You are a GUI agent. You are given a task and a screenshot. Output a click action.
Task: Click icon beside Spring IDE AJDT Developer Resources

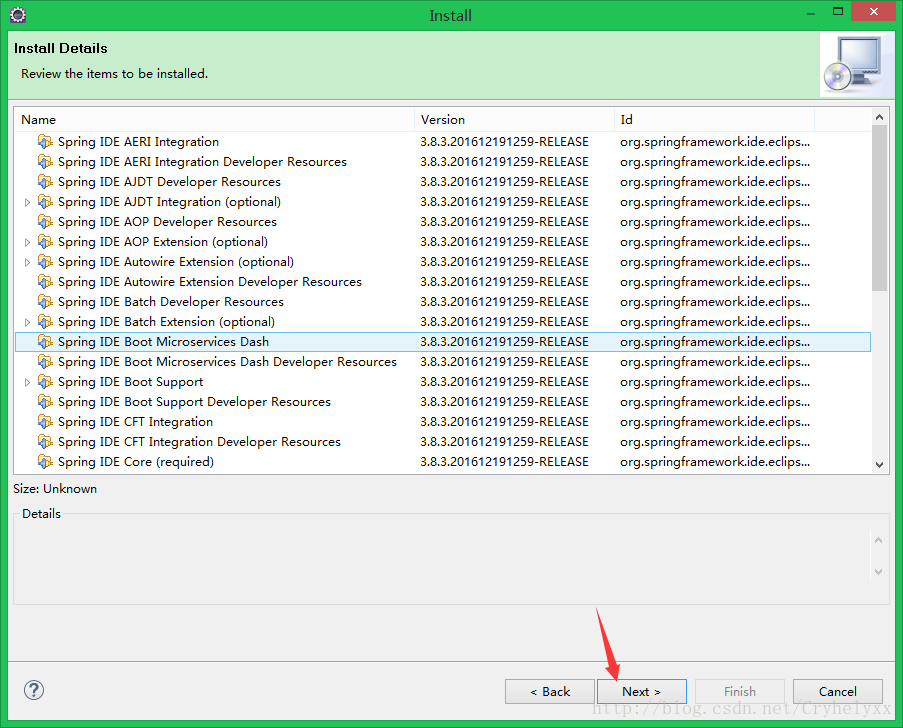(x=45, y=181)
